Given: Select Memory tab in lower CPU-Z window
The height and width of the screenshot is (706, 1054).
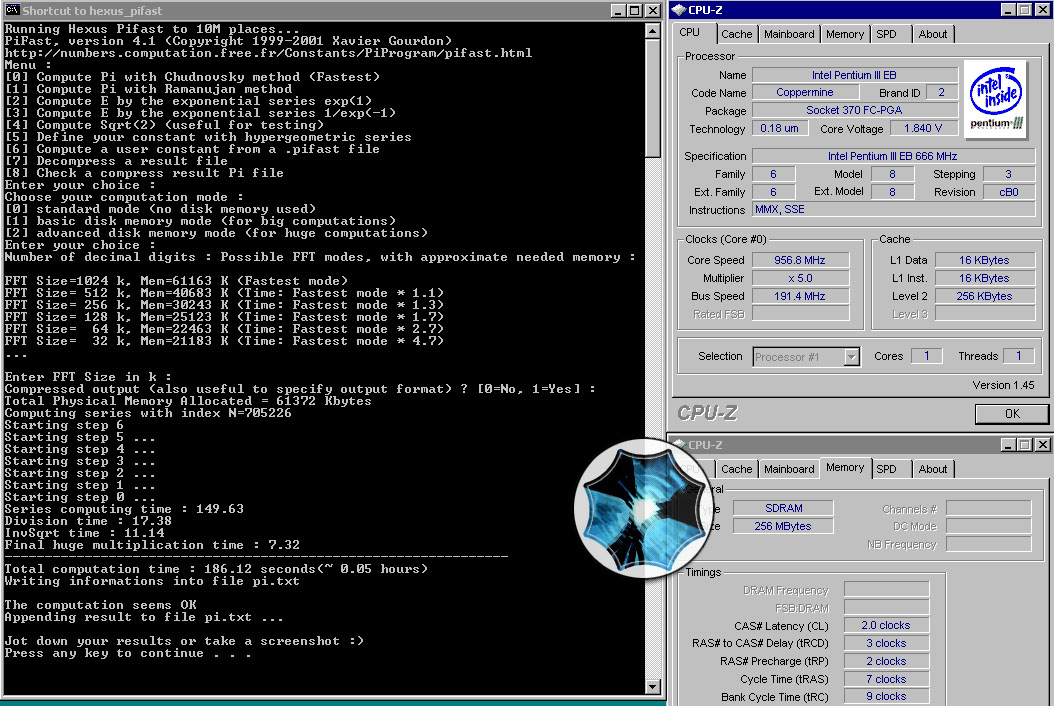Looking at the screenshot, I should coord(845,467).
